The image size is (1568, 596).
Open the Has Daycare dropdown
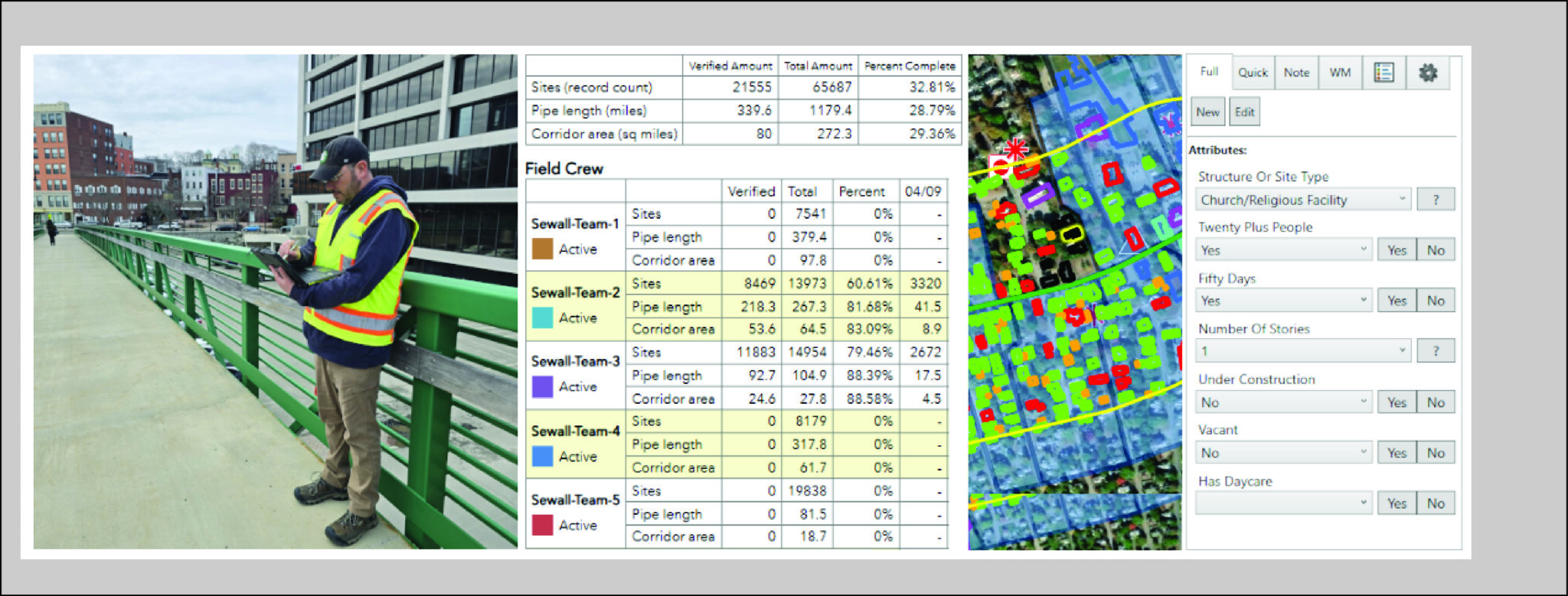point(1283,503)
